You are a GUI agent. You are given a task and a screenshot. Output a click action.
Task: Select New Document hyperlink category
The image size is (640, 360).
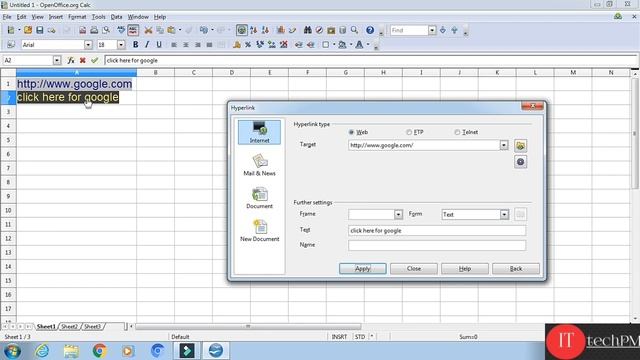(259, 231)
